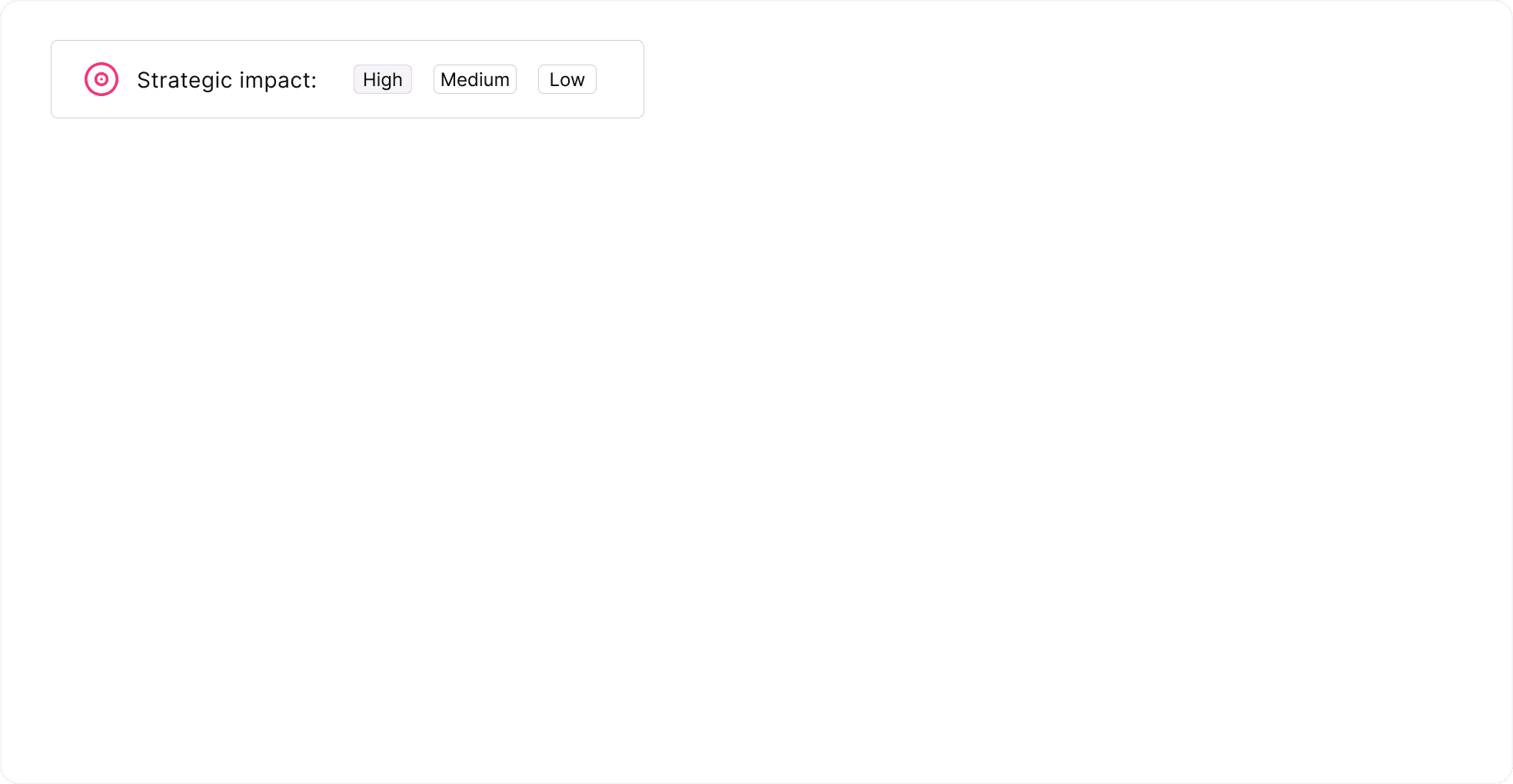The height and width of the screenshot is (784, 1513).
Task: Click the Strategic impact label
Action: (227, 80)
